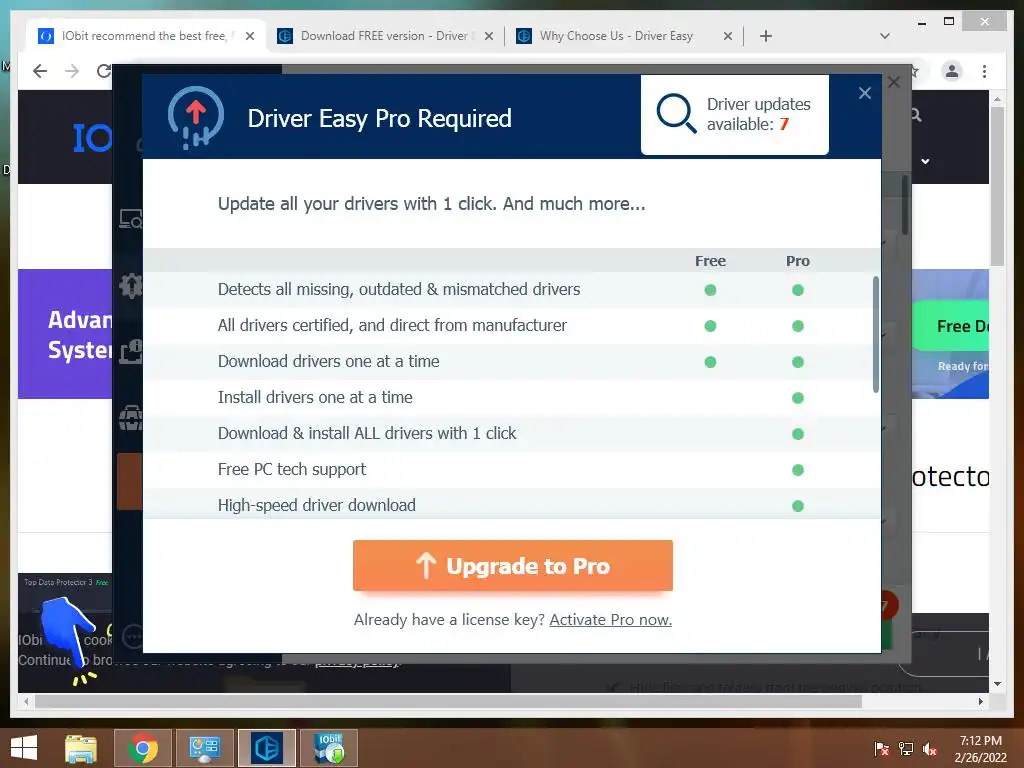Go forward in Chrome browser
Viewport: 1024px width, 768px height.
72,71
